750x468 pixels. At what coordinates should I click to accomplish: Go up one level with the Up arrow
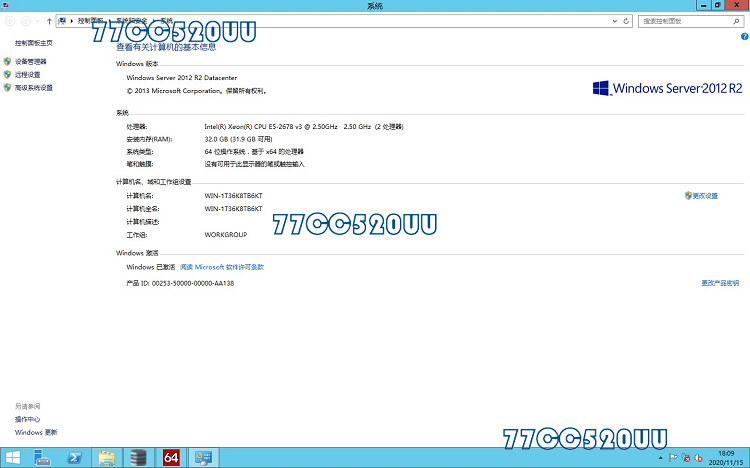pos(49,21)
